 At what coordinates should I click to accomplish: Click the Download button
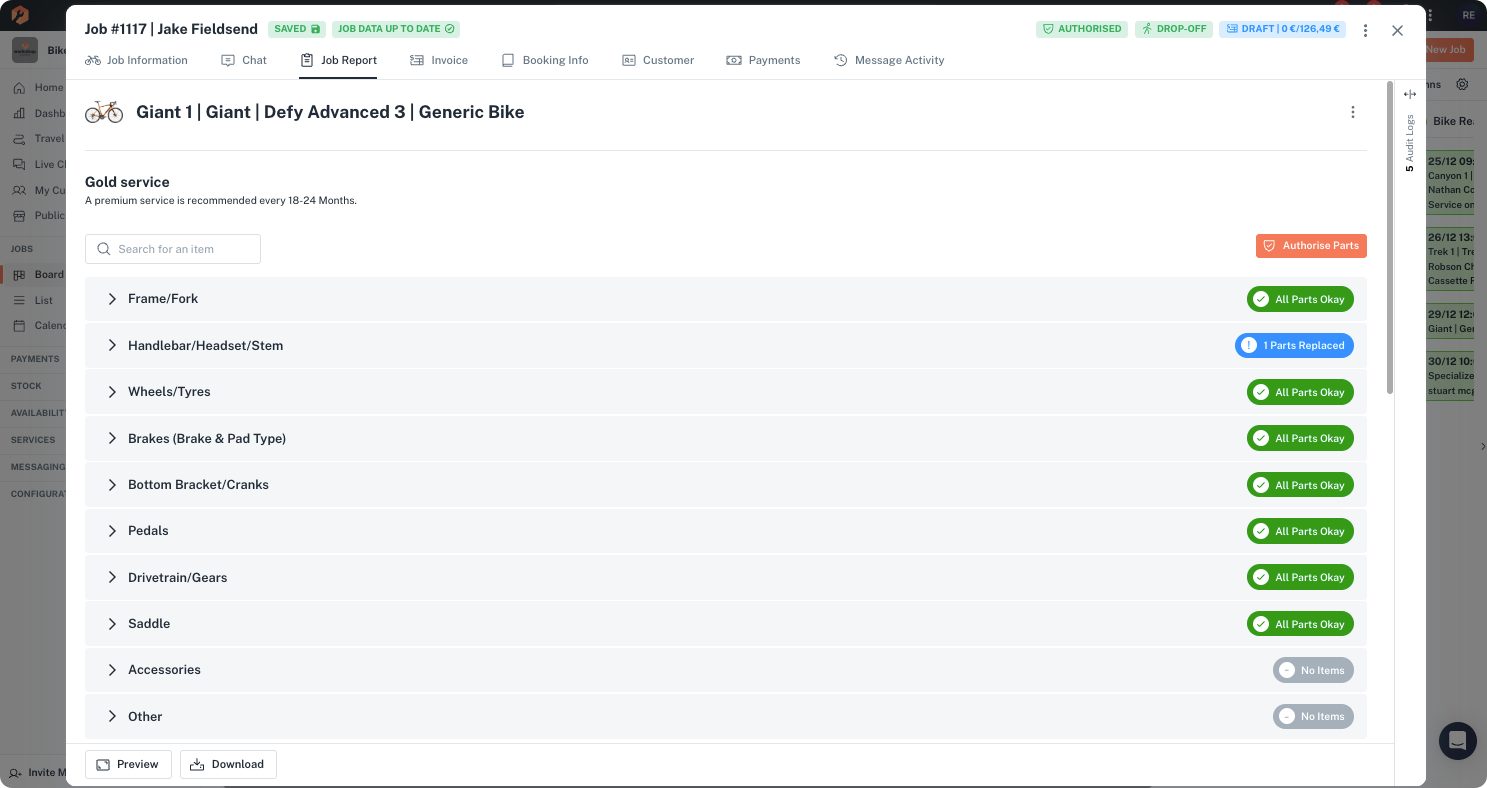point(228,764)
